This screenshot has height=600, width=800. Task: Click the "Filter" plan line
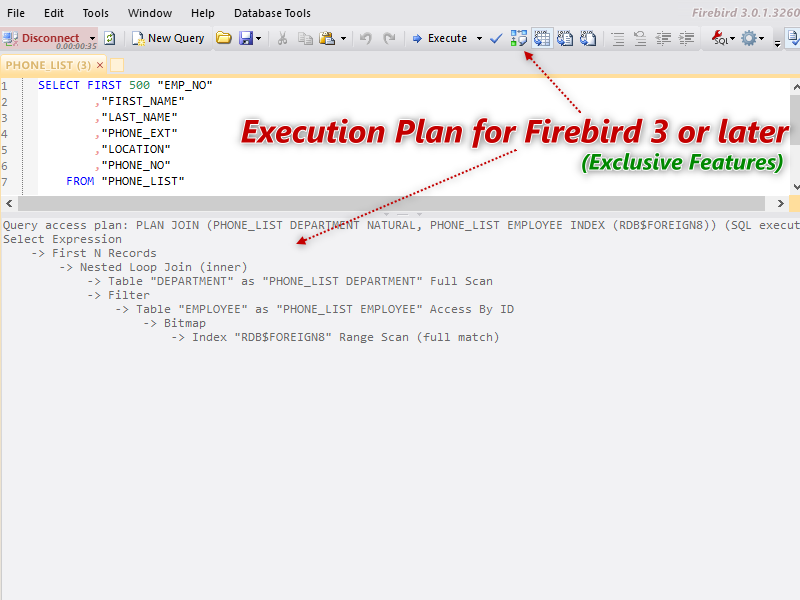tap(118, 295)
